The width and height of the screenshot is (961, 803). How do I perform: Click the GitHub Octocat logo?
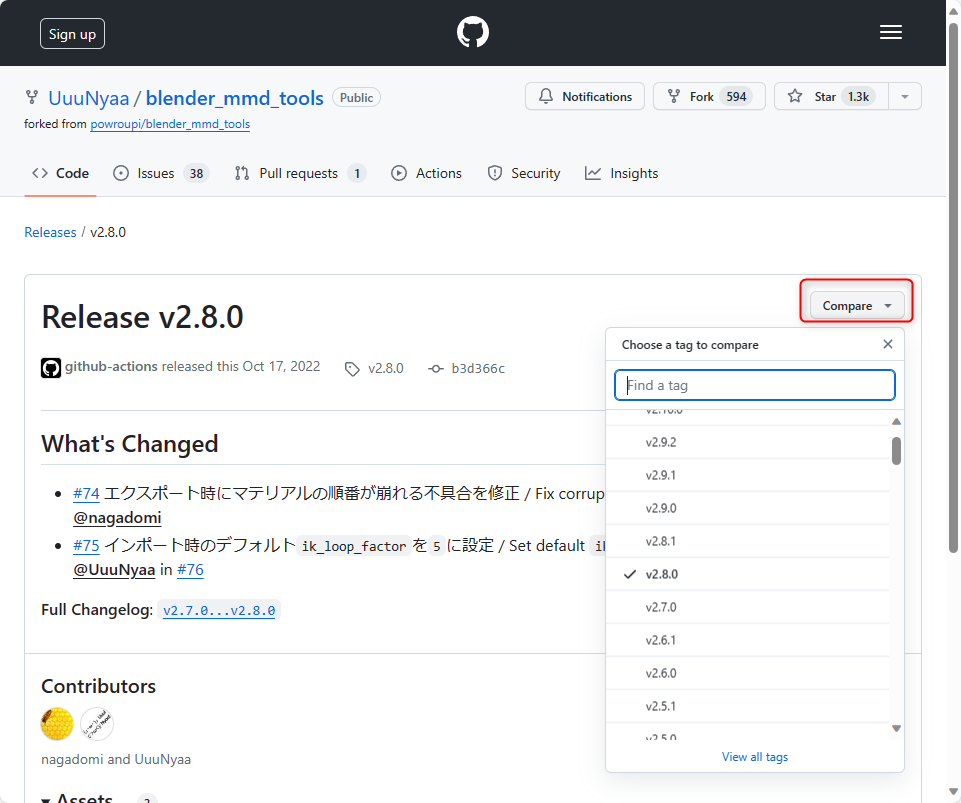[x=473, y=32]
